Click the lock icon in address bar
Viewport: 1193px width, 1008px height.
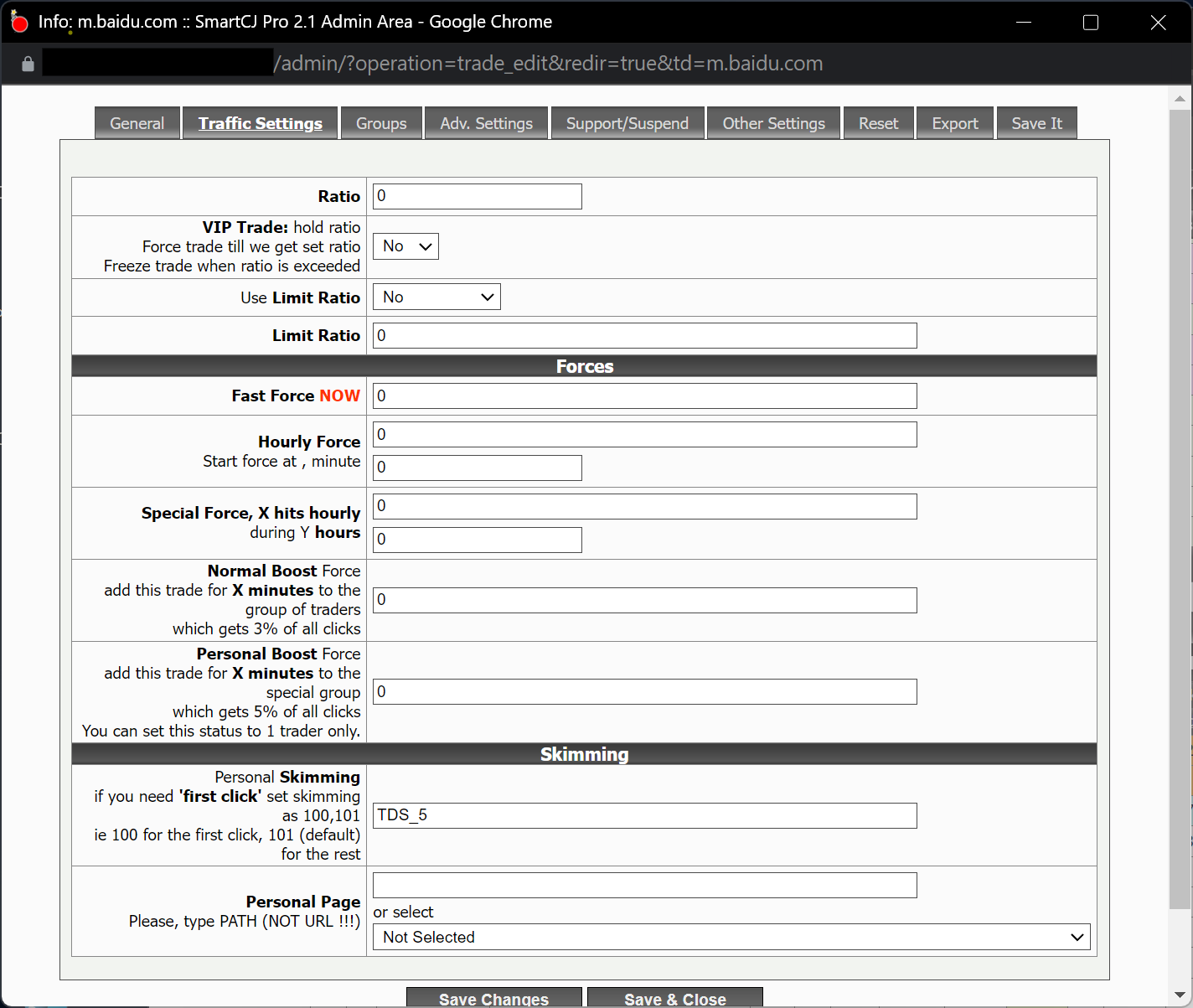[x=28, y=64]
